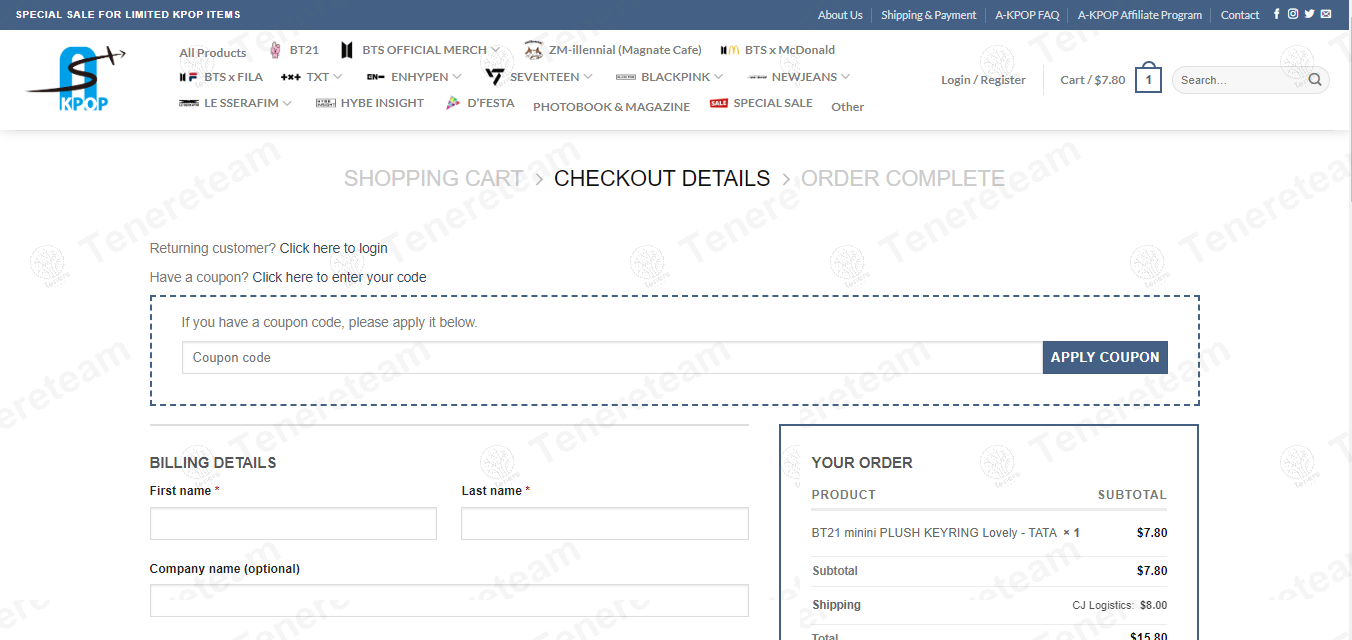1352x640 pixels.
Task: Focus the First name field
Action: click(x=293, y=523)
